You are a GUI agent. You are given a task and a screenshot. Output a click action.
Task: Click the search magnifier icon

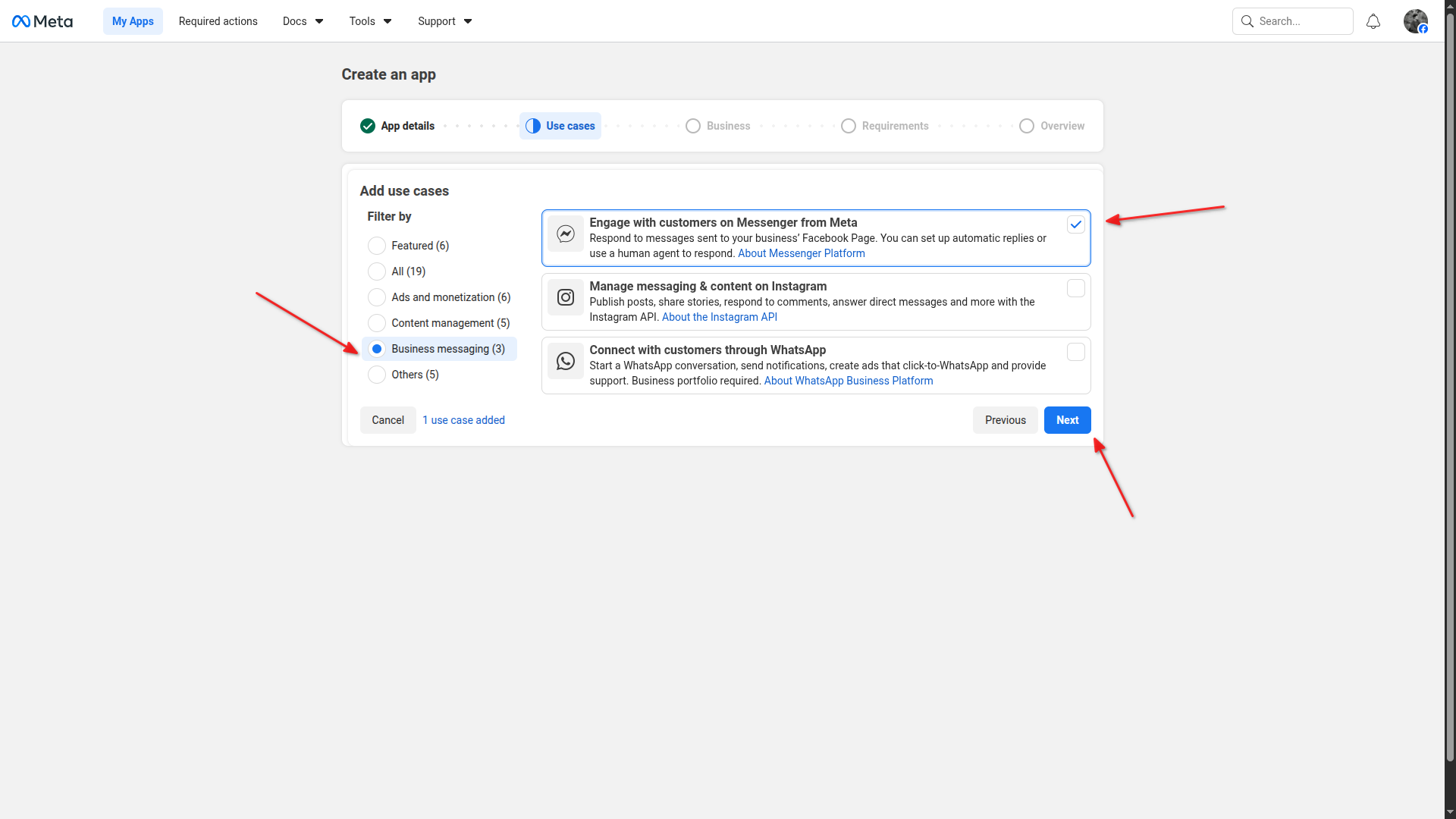1247,21
